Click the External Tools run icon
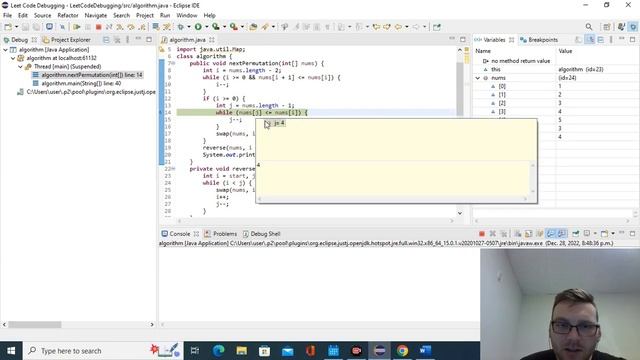640x360 pixels. coord(233,27)
